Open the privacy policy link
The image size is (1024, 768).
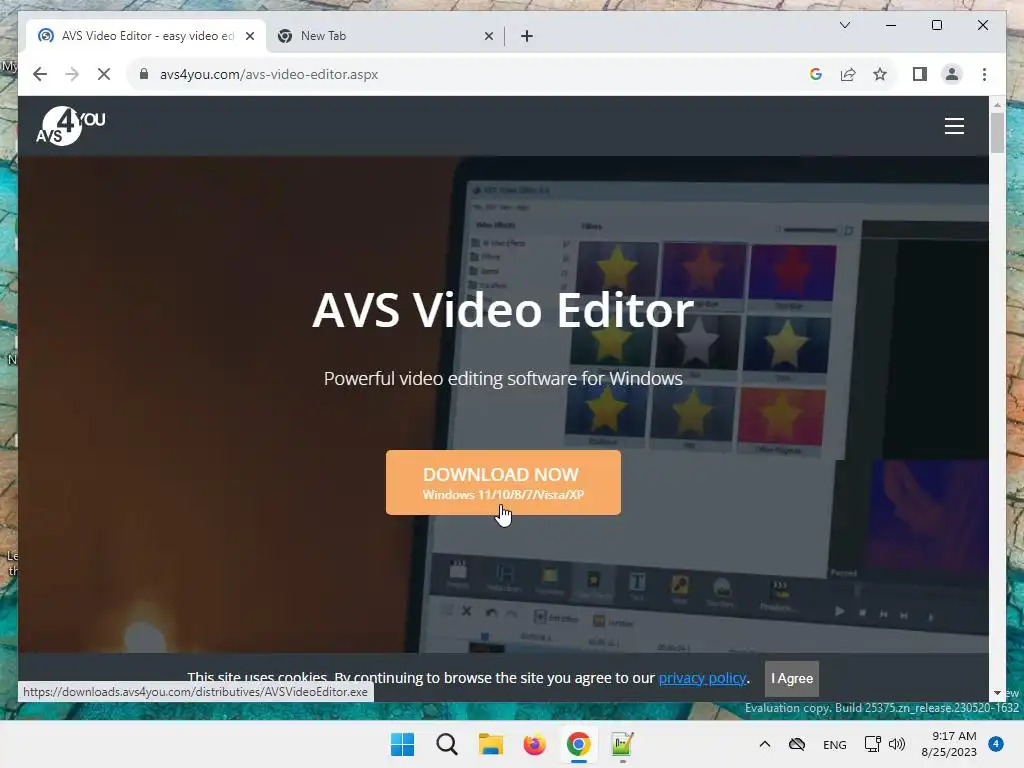[702, 678]
